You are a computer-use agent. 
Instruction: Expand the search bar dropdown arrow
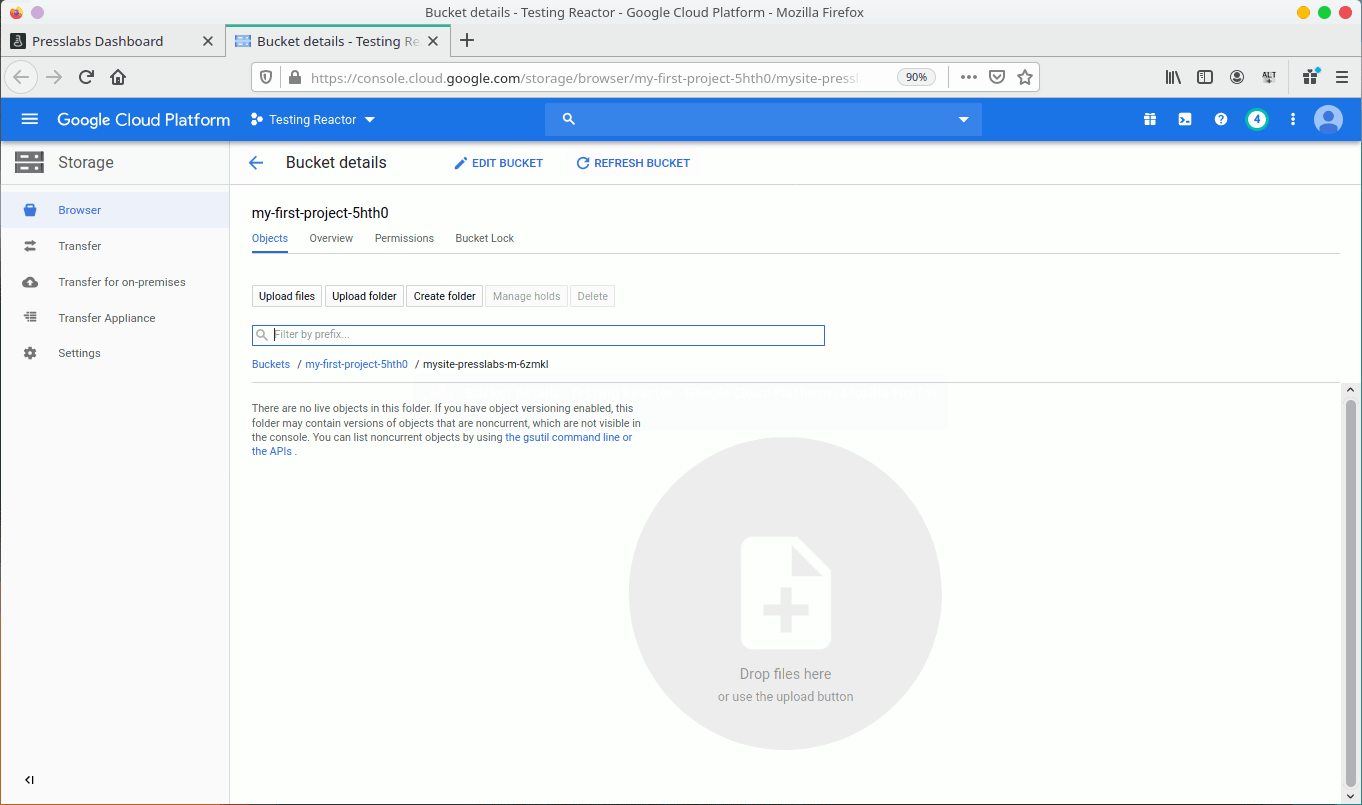click(964, 119)
